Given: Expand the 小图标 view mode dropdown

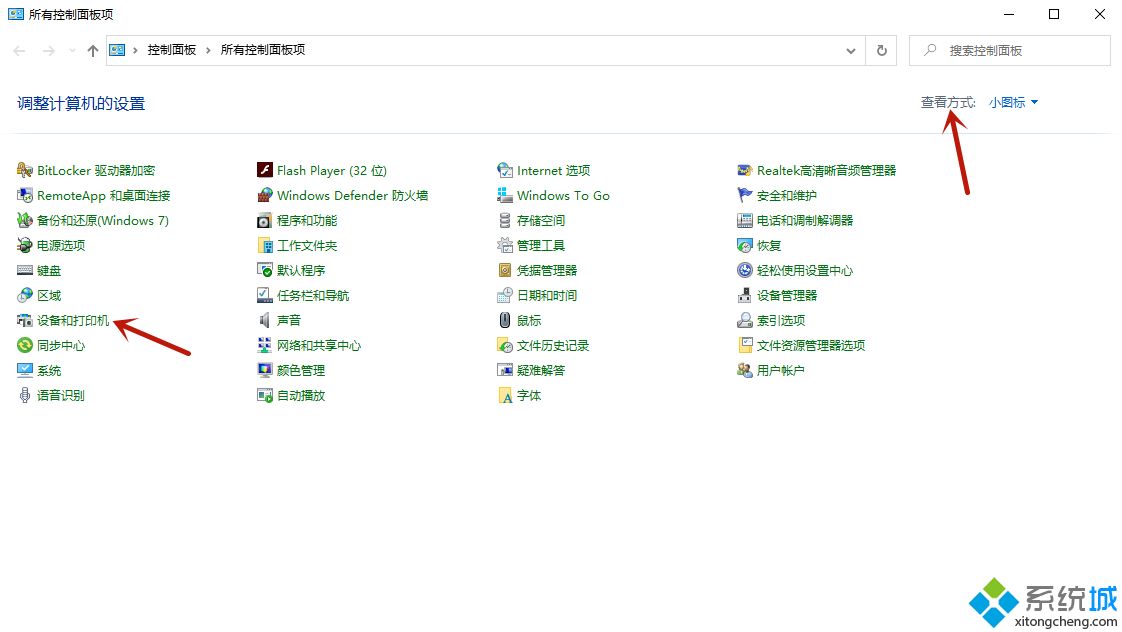Looking at the screenshot, I should (1014, 102).
